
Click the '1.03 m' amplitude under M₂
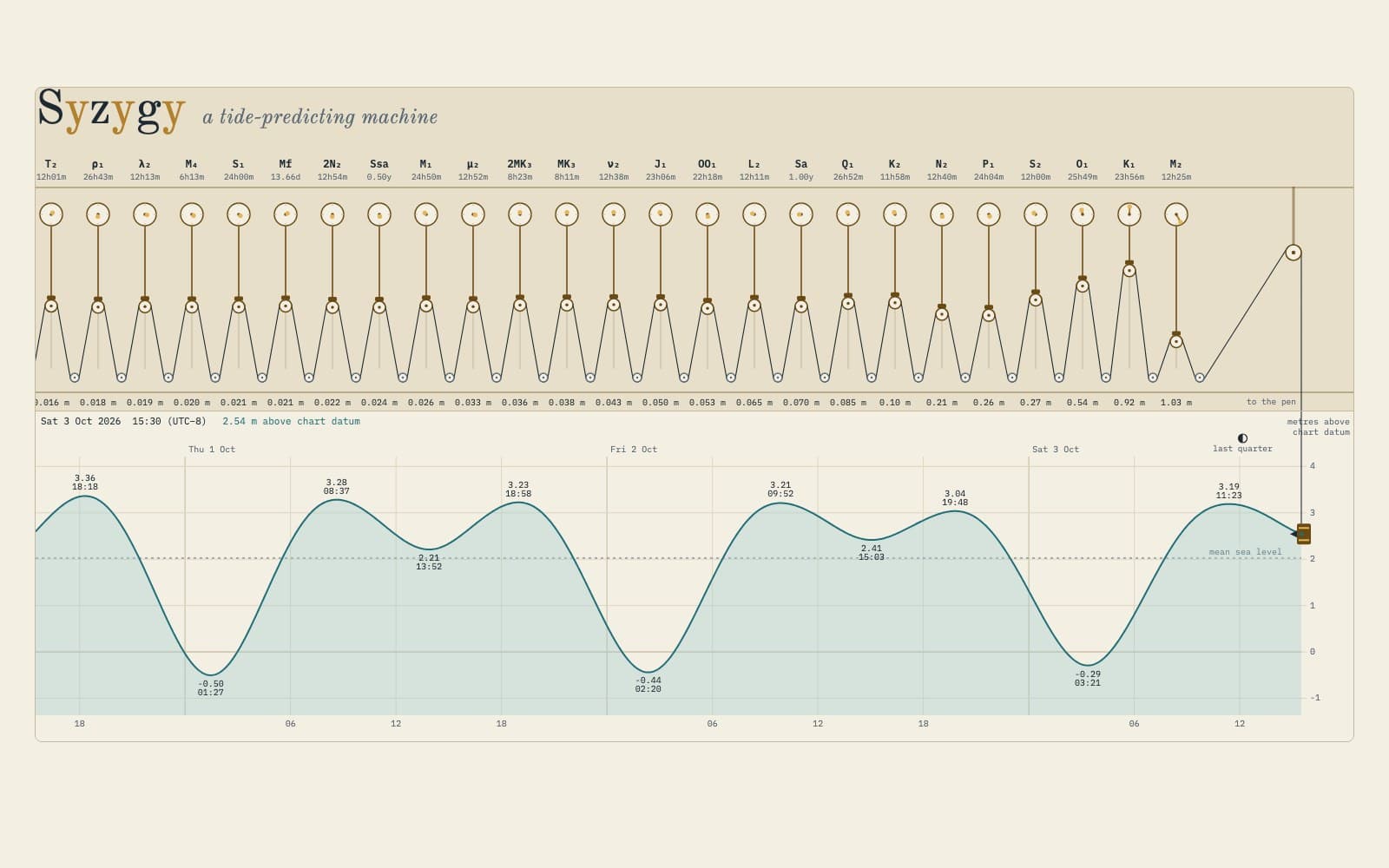[1176, 403]
